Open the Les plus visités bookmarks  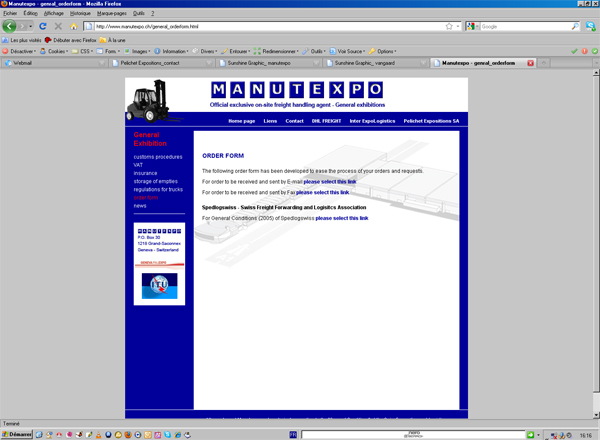click(22, 40)
